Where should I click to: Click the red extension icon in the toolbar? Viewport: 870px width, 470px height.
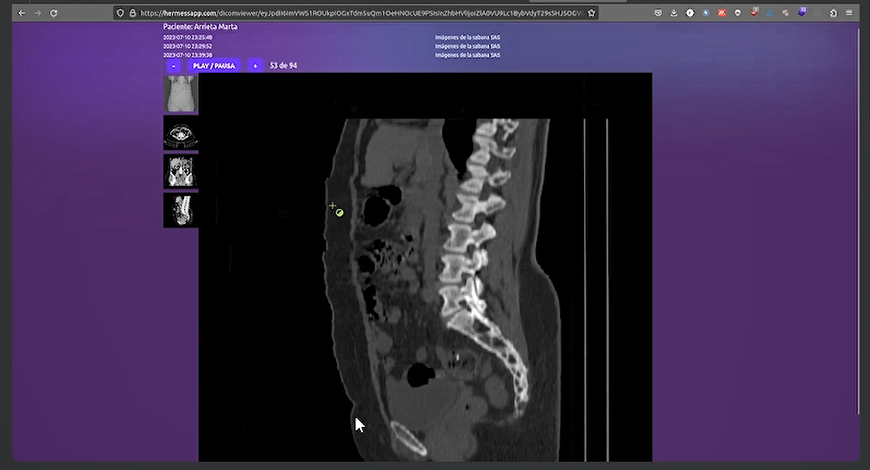click(x=722, y=13)
